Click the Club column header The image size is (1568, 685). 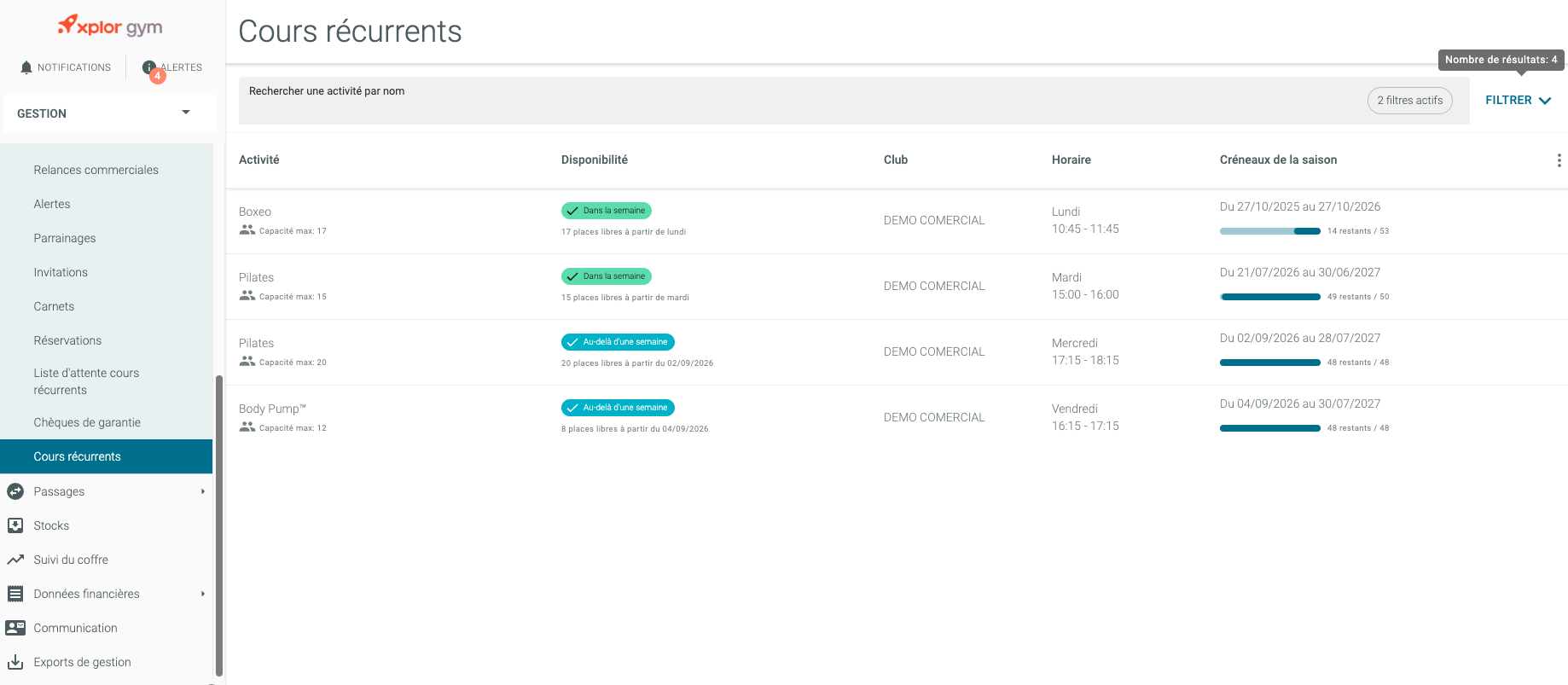[896, 160]
